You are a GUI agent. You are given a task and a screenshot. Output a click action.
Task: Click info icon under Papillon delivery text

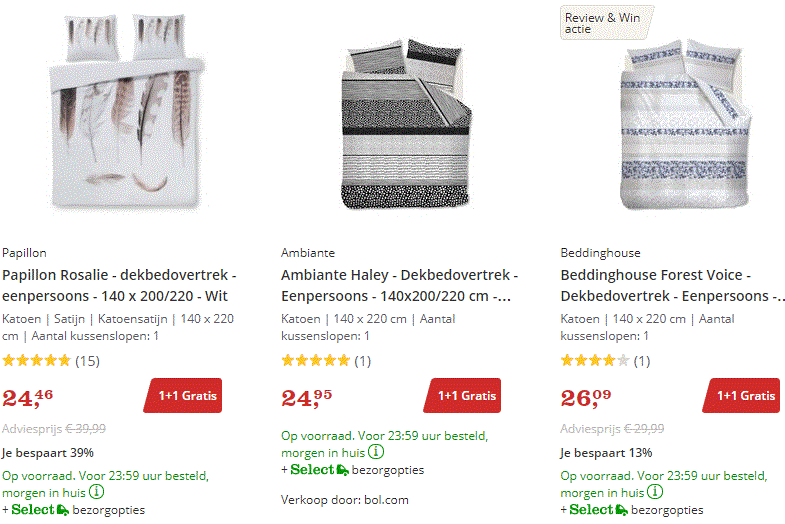97,492
